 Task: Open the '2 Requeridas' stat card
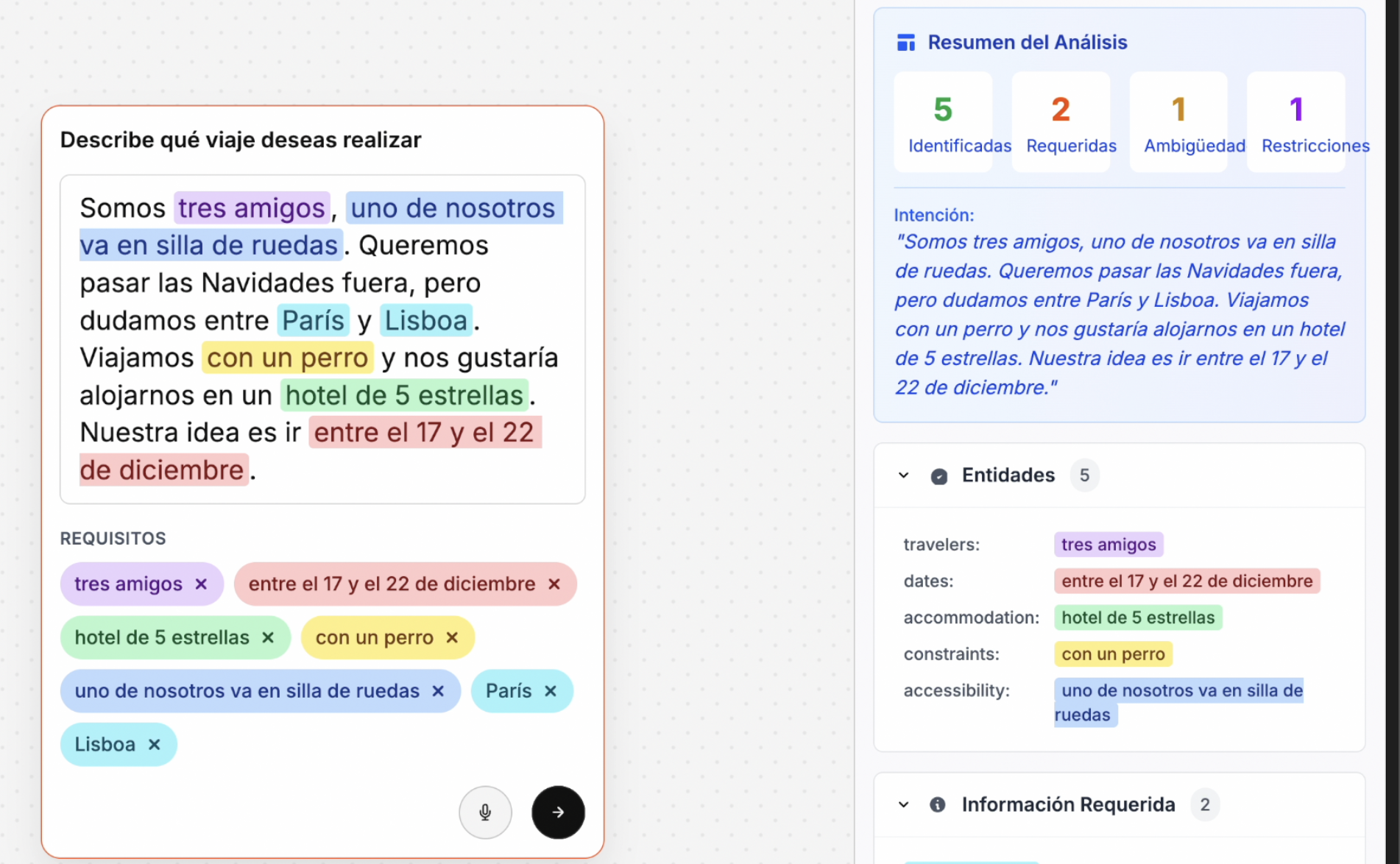pos(1061,121)
